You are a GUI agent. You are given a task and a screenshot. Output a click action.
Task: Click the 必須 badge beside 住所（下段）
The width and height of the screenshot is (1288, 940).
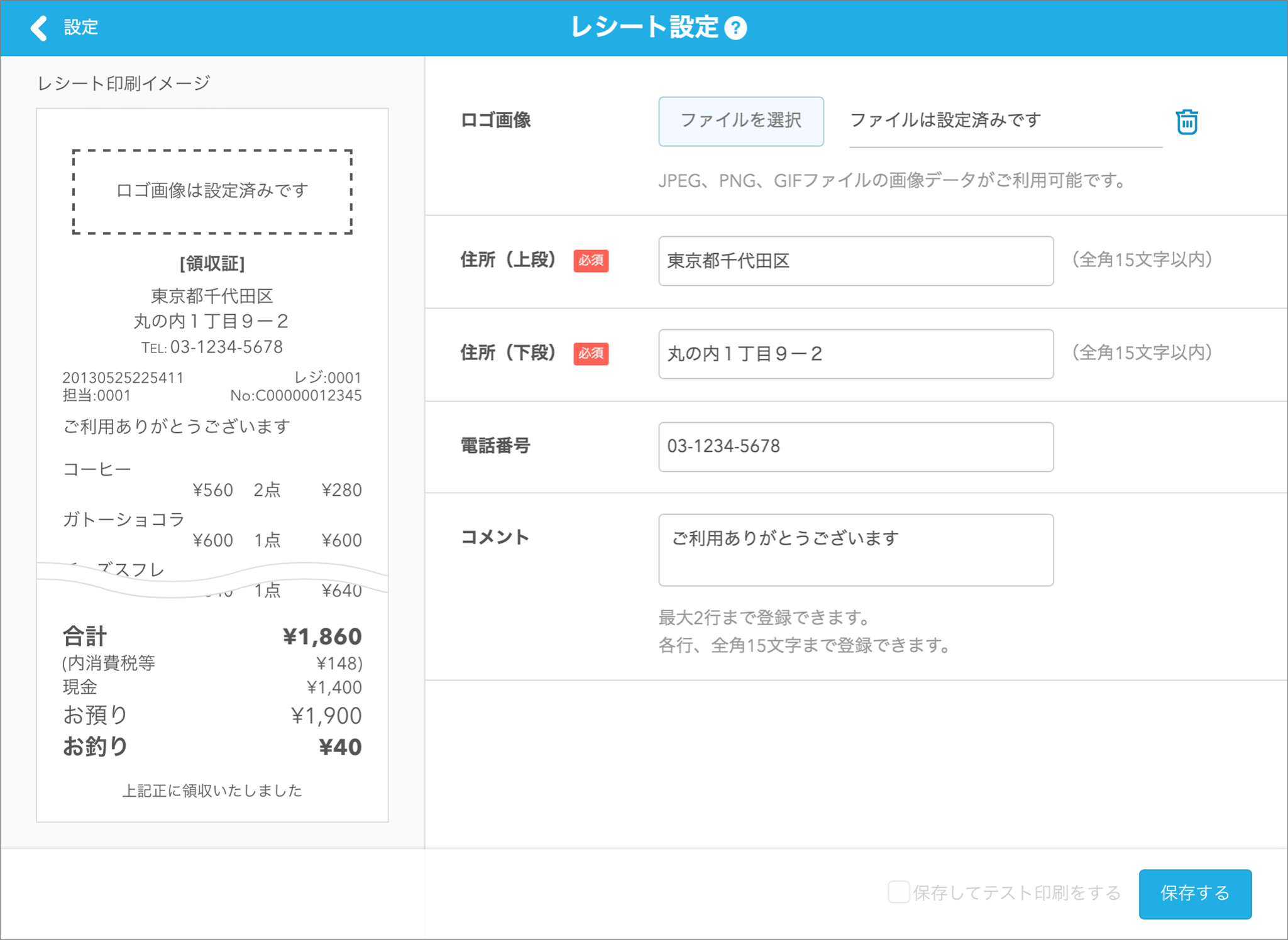(590, 354)
